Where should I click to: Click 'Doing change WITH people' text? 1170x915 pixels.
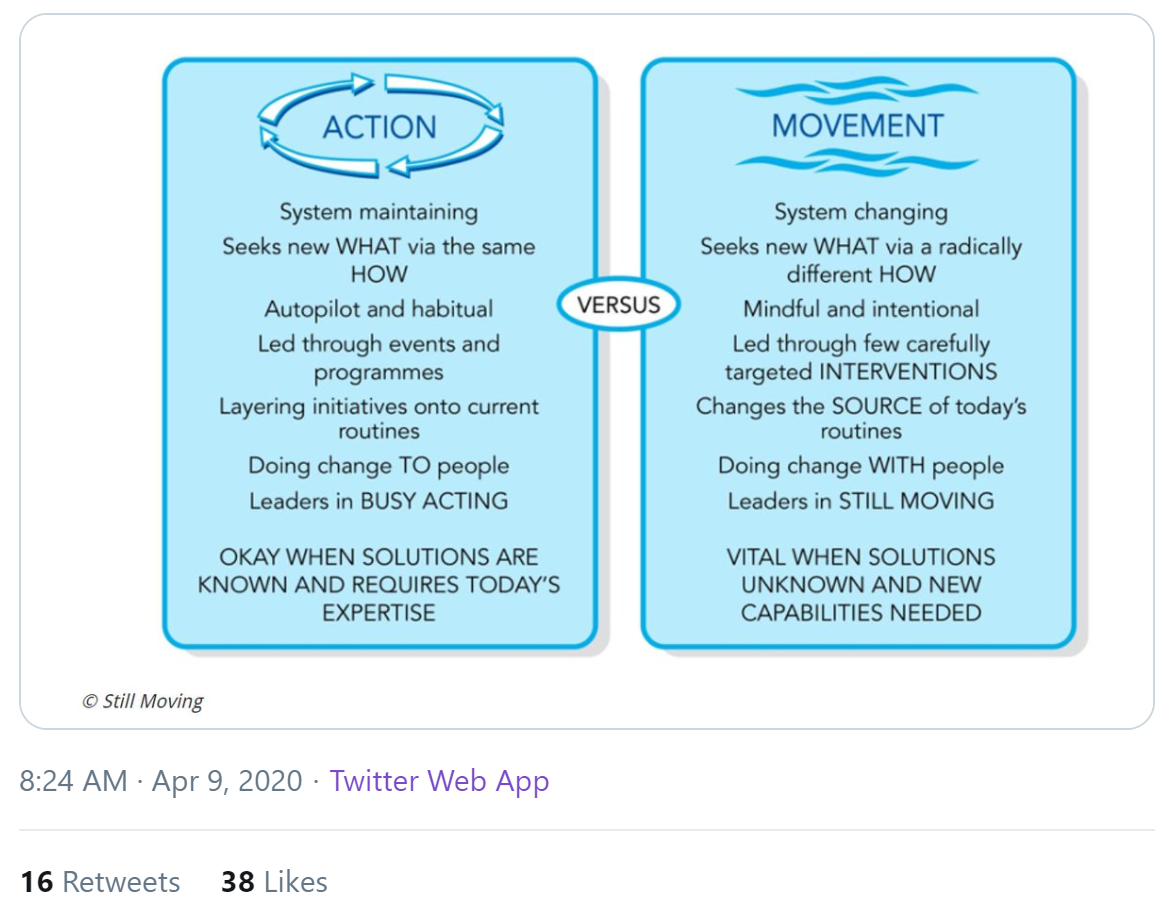(x=861, y=466)
